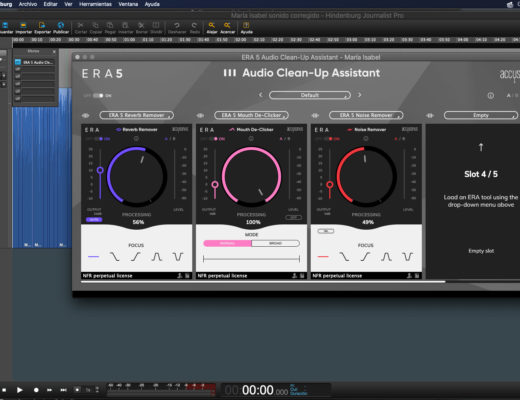Open the Empty slot dropdown
Screen dimensions: 520x400
pos(481,115)
